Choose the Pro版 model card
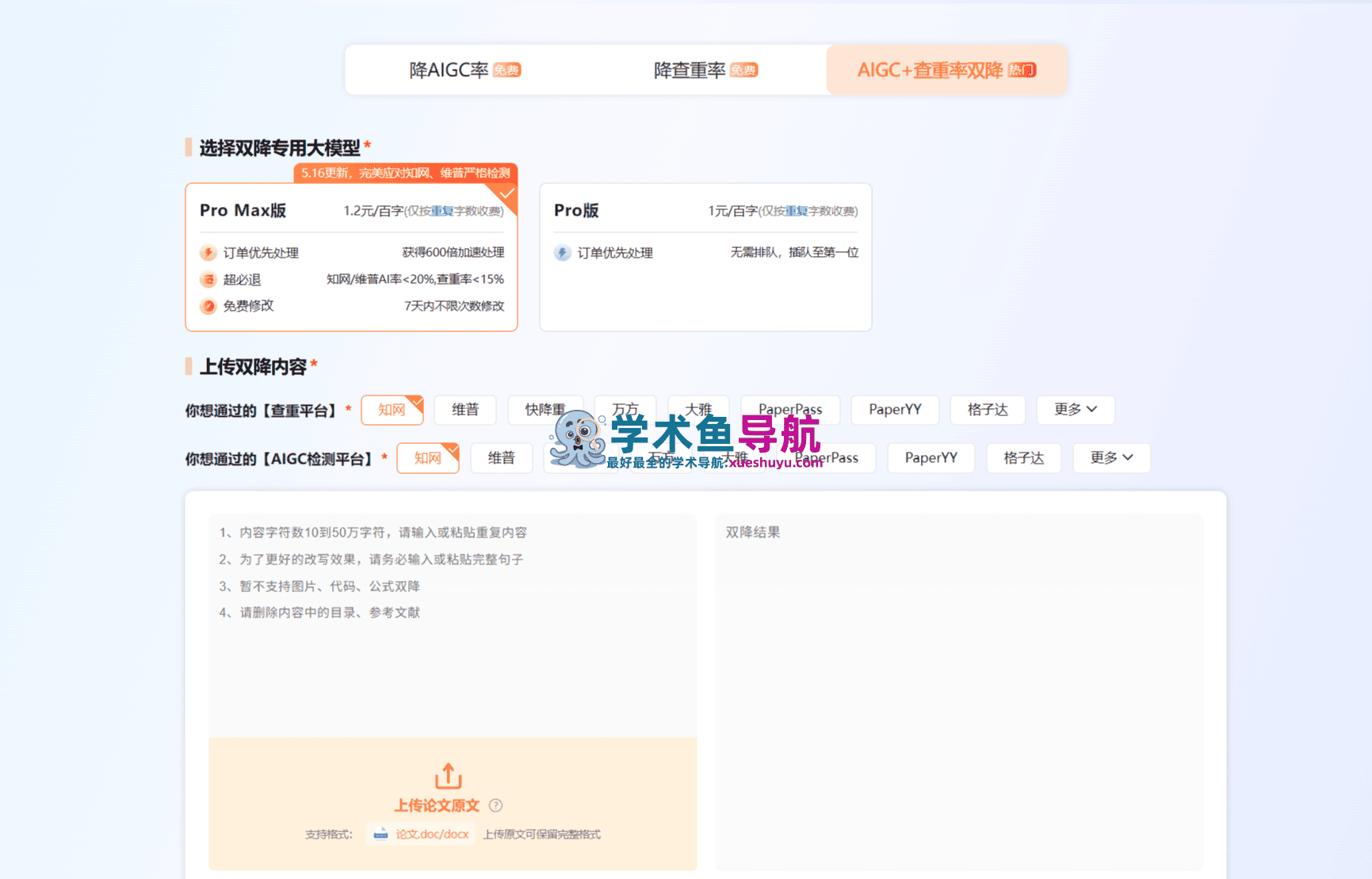The image size is (1372, 879). click(705, 257)
